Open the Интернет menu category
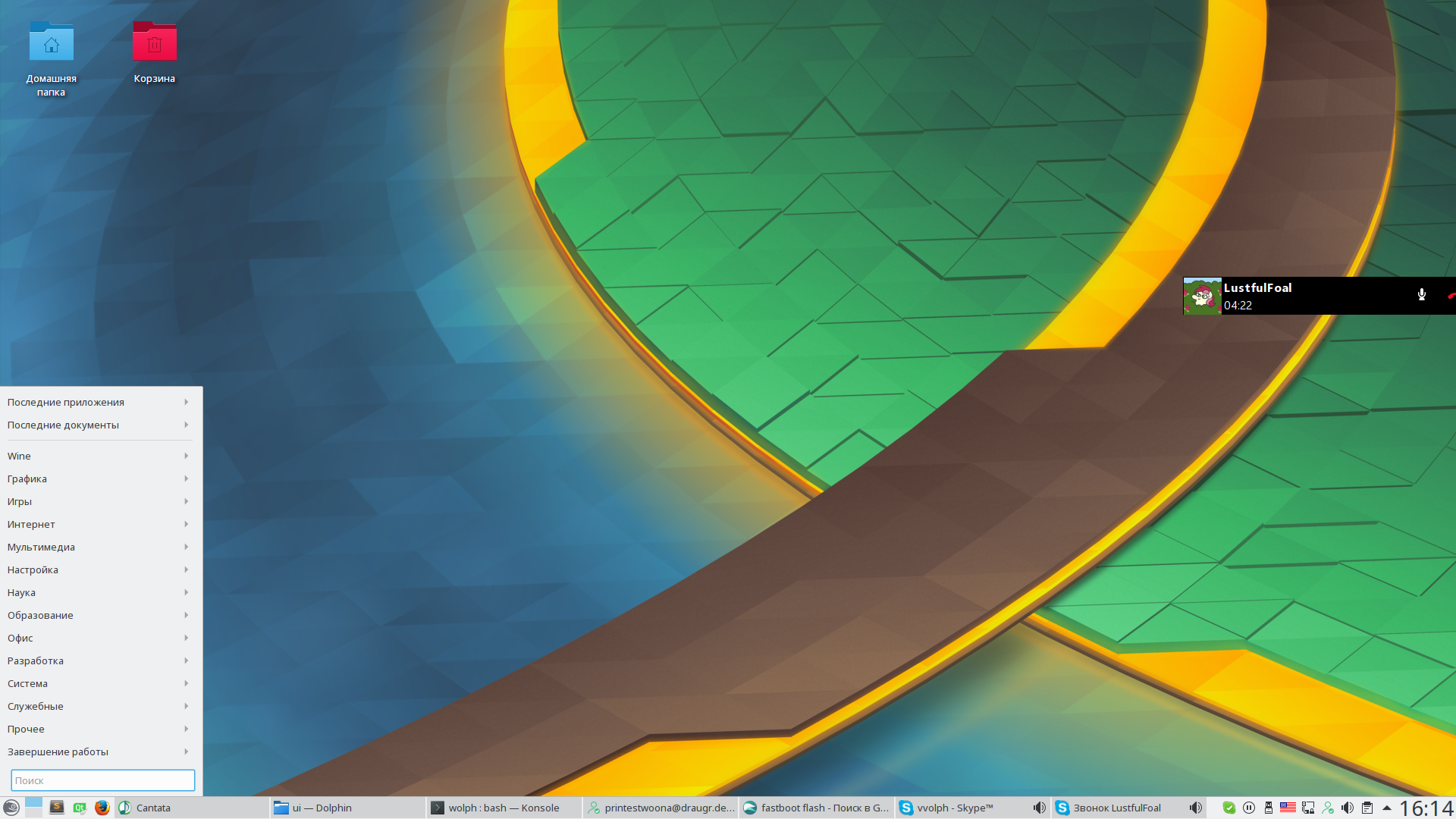The width and height of the screenshot is (1456, 819). (99, 524)
